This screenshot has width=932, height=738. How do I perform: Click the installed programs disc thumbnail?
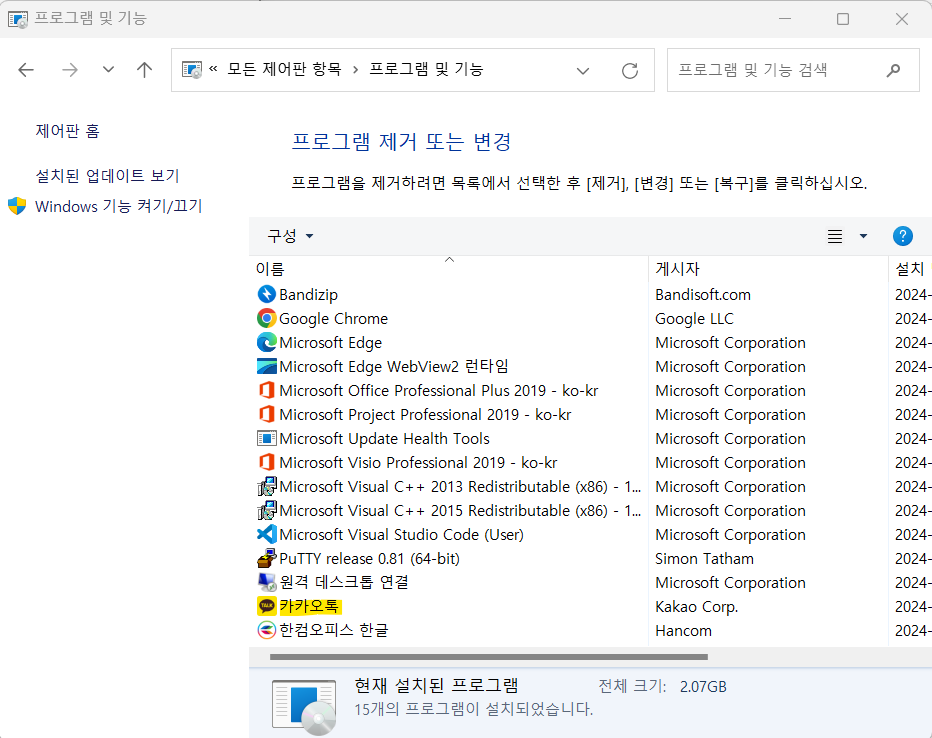(304, 707)
